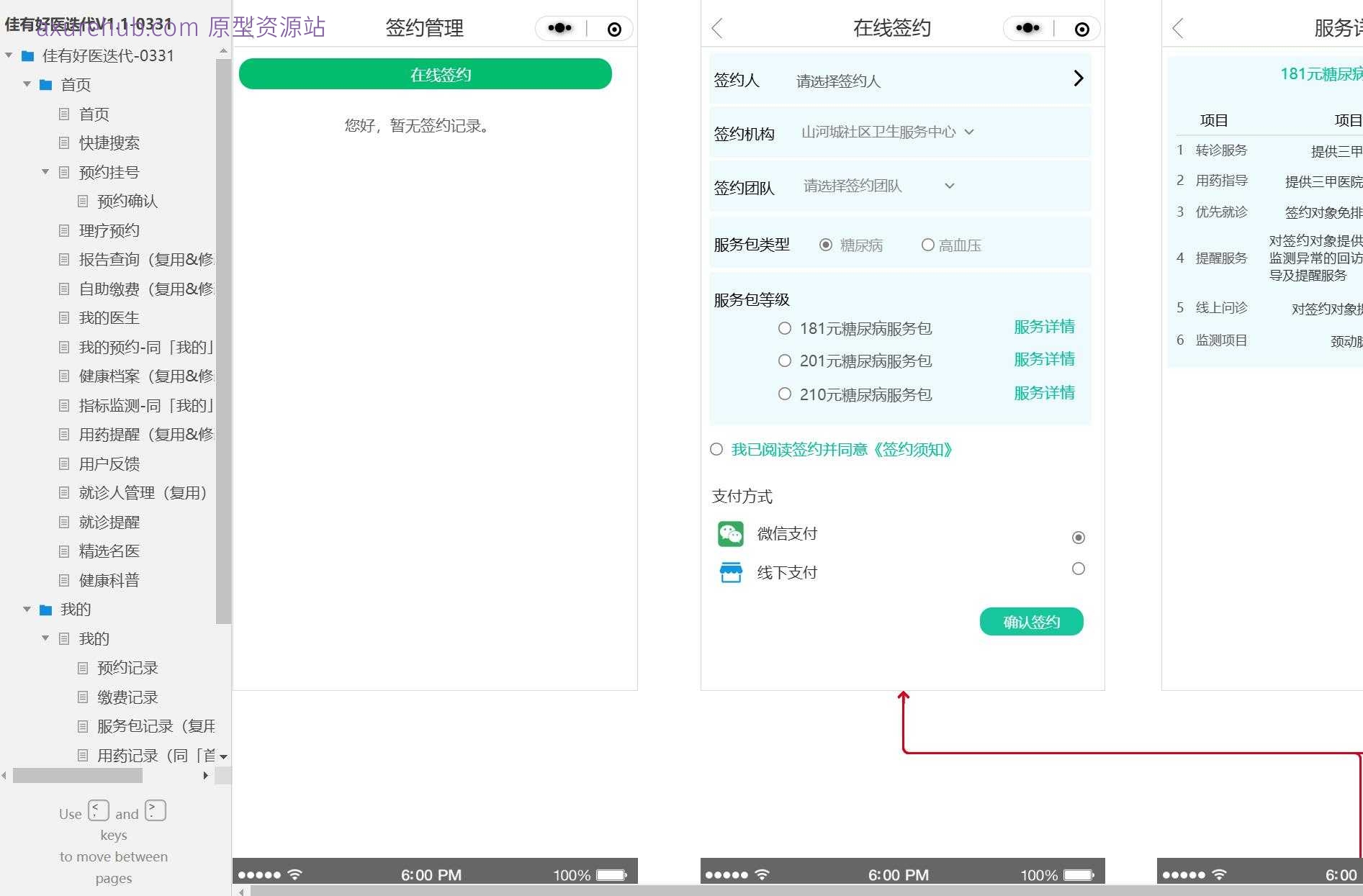Click the WeChat Pay icon
The width and height of the screenshot is (1363, 896).
coord(730,534)
